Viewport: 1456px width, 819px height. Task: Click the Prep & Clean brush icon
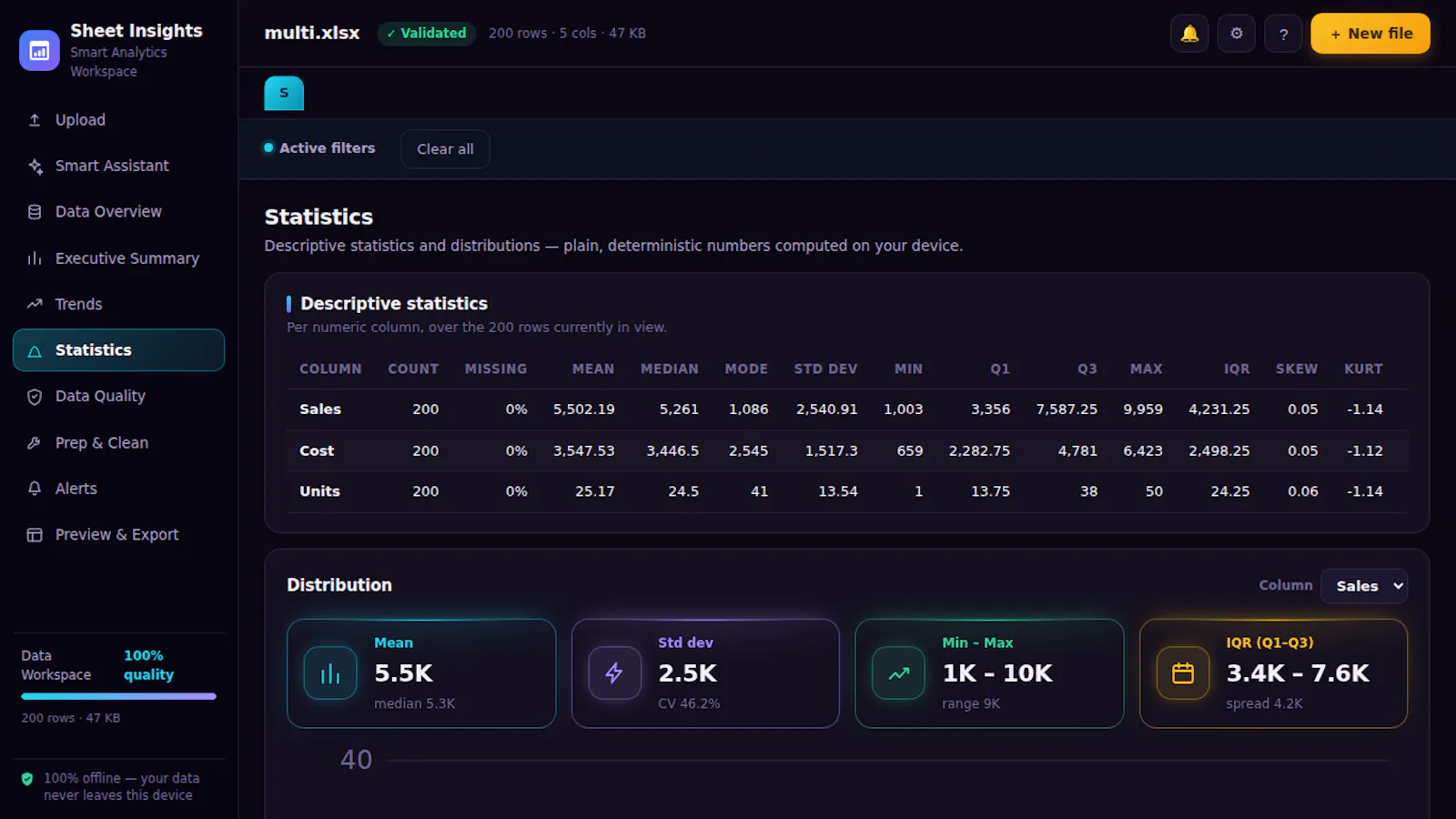[x=35, y=443]
